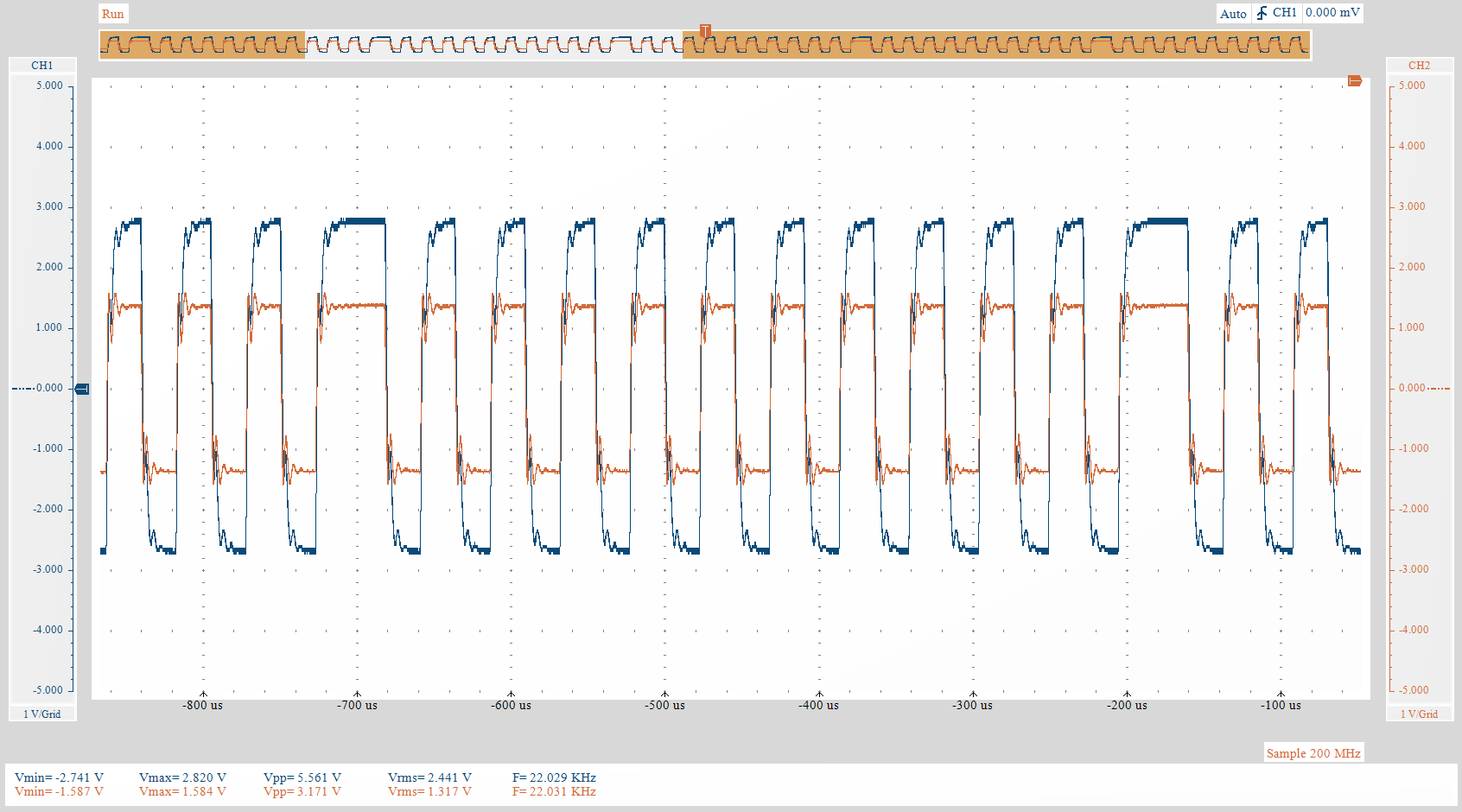The width and height of the screenshot is (1462, 812).
Task: Click the CH1 -5.000 bottom scale value
Action: [48, 690]
